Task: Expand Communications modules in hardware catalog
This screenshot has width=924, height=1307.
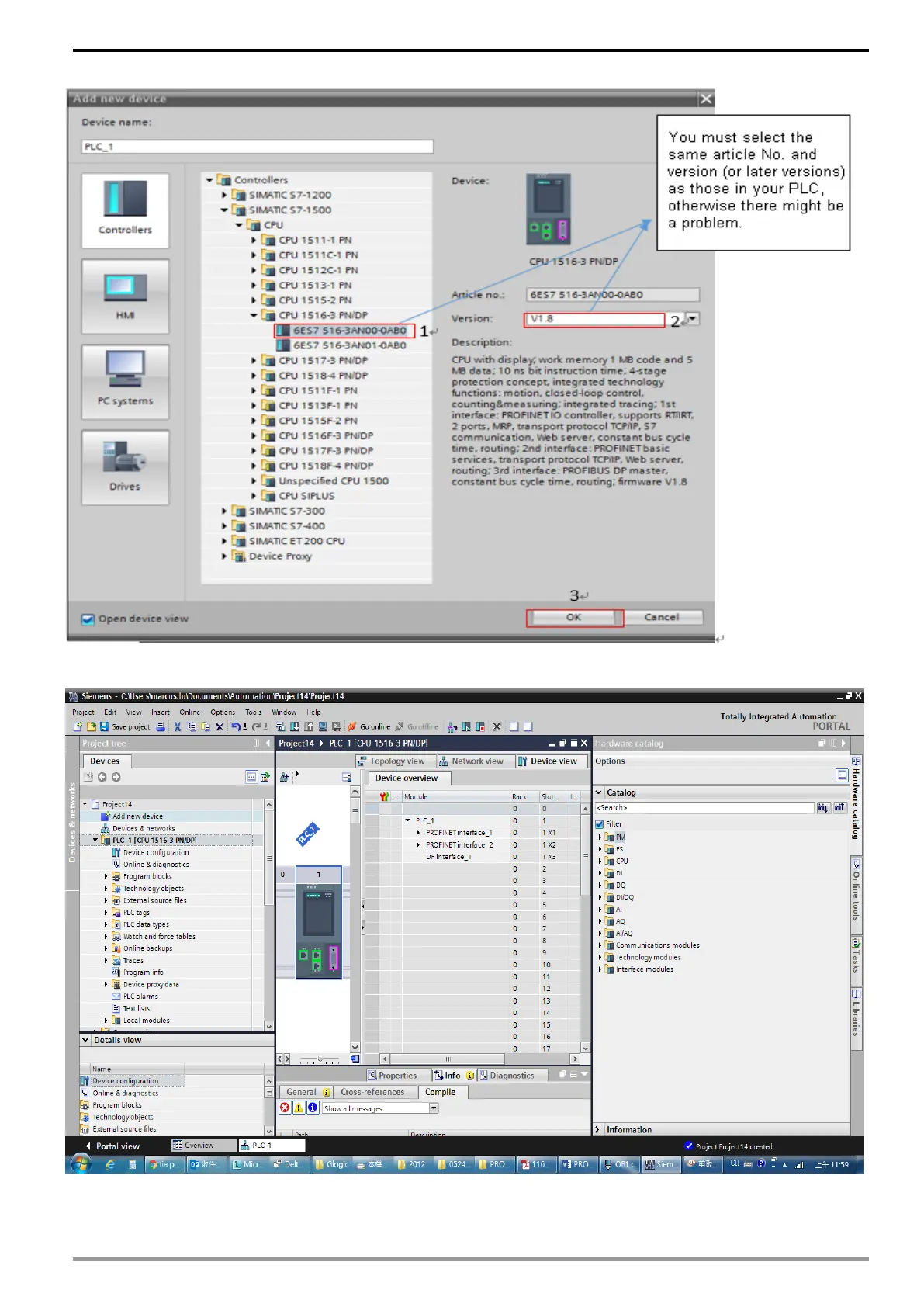Action: pyautogui.click(x=600, y=946)
